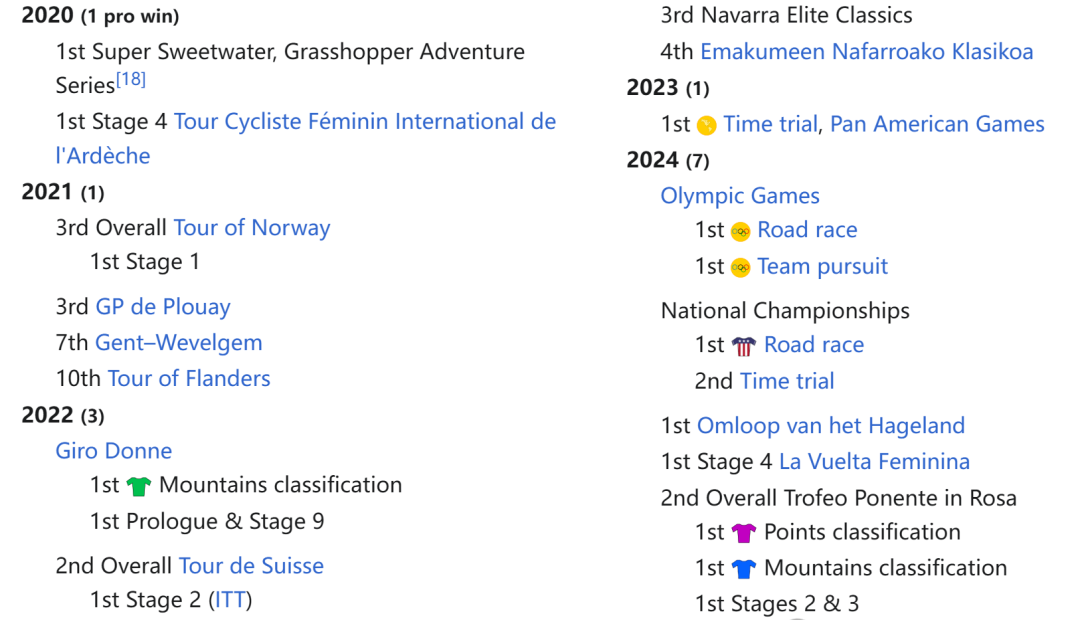Follow the Tour de Suisse link
The height and width of the screenshot is (620, 1080).
(x=251, y=566)
